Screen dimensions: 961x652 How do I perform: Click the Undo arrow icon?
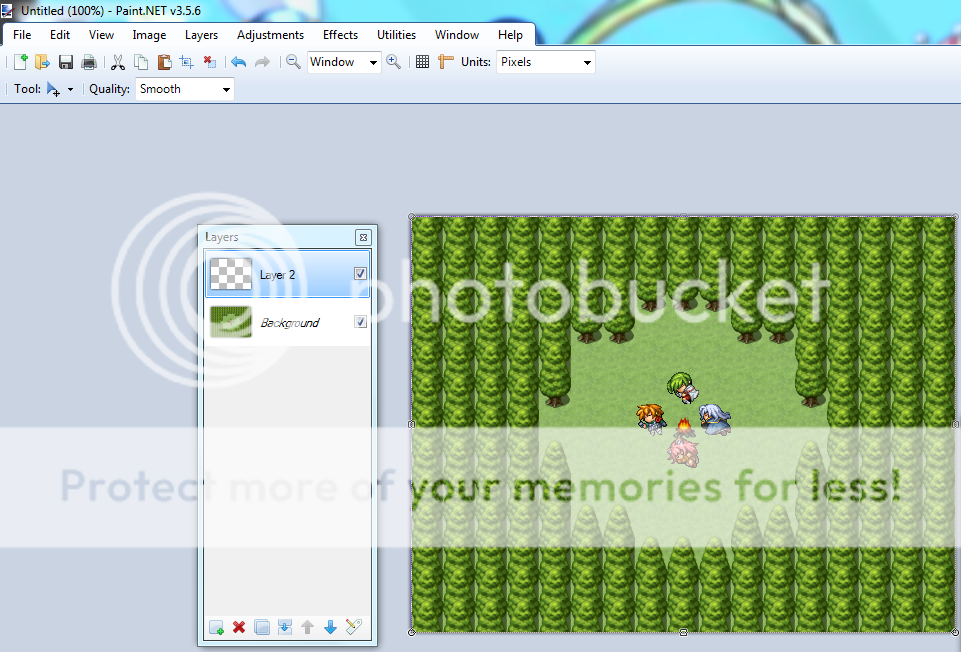tap(238, 62)
